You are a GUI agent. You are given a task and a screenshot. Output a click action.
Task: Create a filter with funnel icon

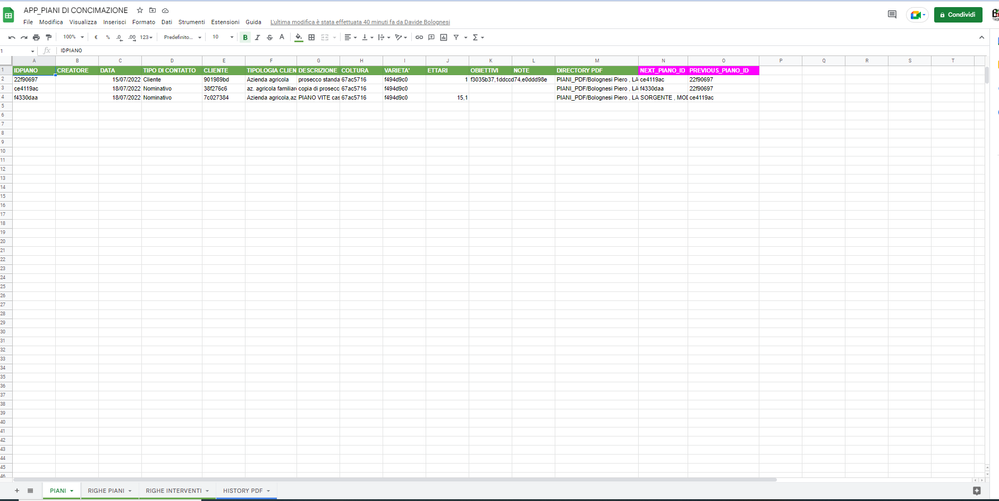click(456, 38)
